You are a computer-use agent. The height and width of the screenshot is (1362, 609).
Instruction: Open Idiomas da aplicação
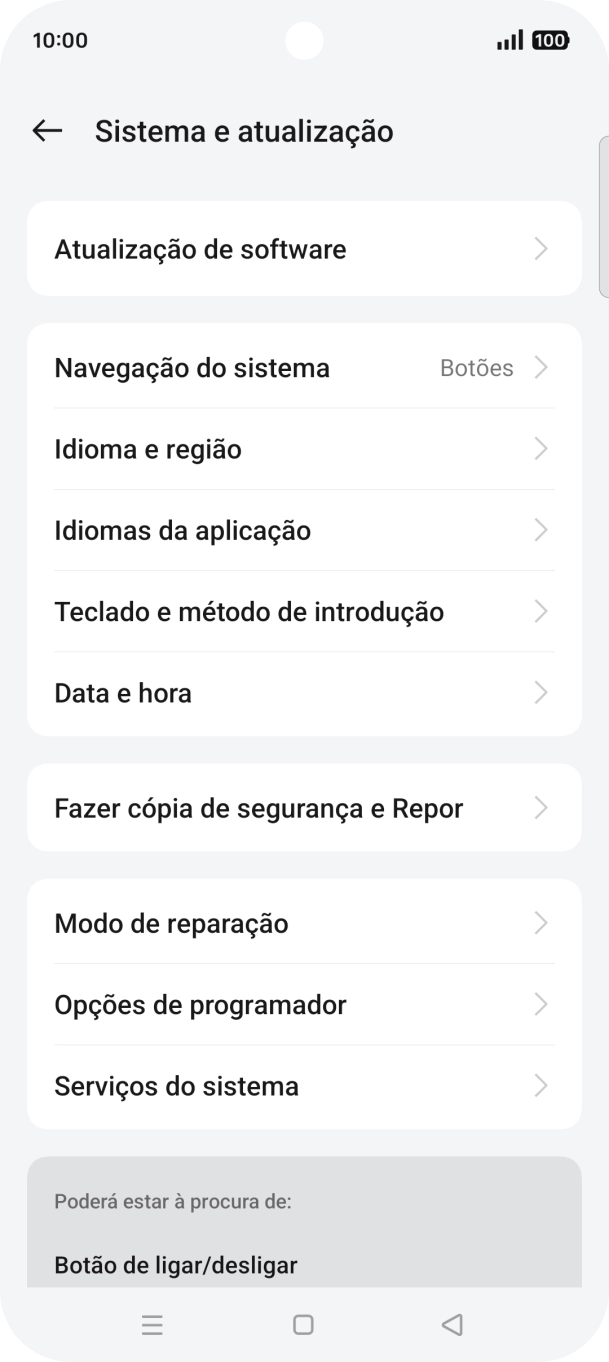tap(303, 530)
